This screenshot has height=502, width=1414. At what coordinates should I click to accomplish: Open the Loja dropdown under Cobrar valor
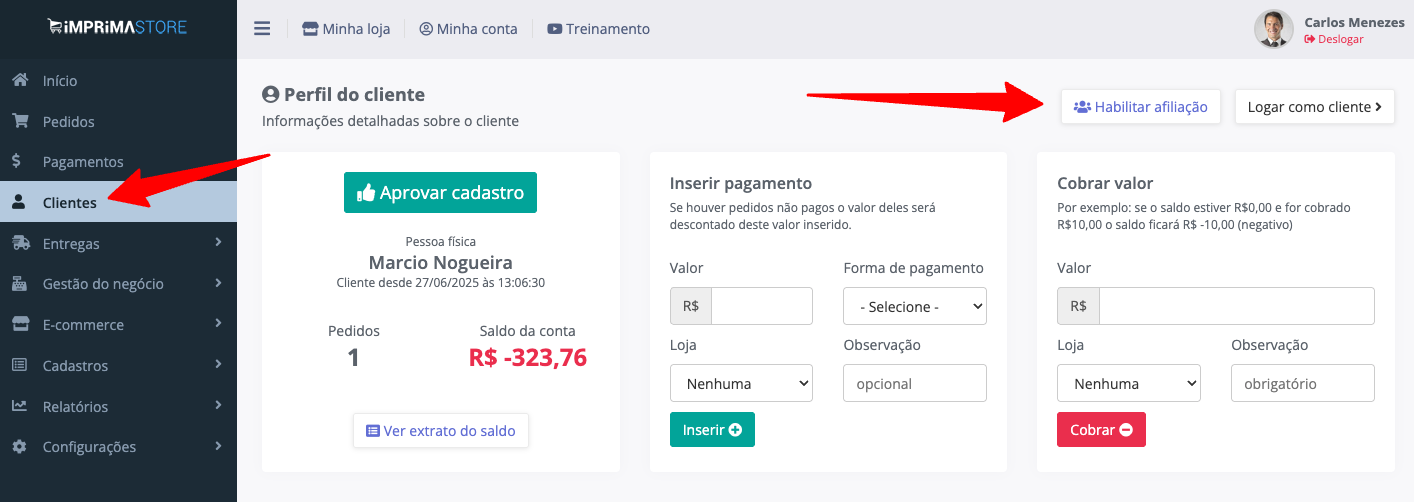pyautogui.click(x=1128, y=383)
